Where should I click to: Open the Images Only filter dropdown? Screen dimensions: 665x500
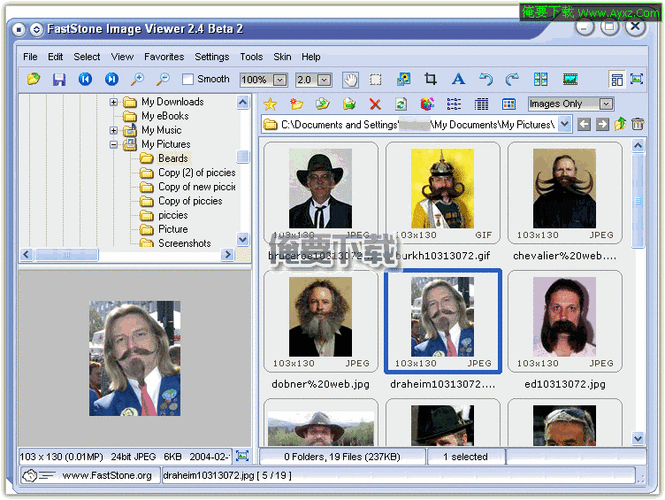tap(606, 104)
